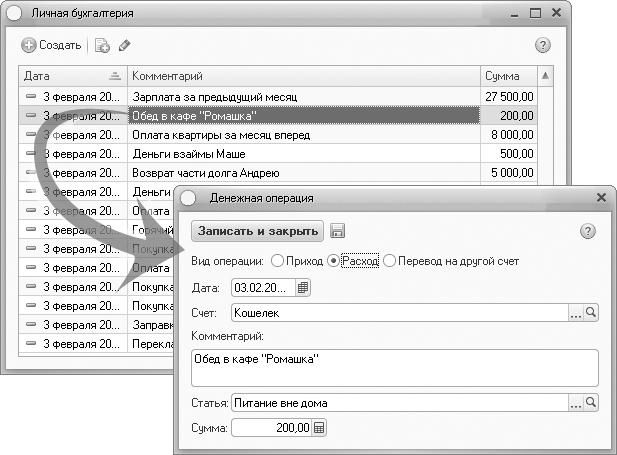This screenshot has height=455, width=617.
Task: Click into the Комментарий text field
Action: click(394, 368)
